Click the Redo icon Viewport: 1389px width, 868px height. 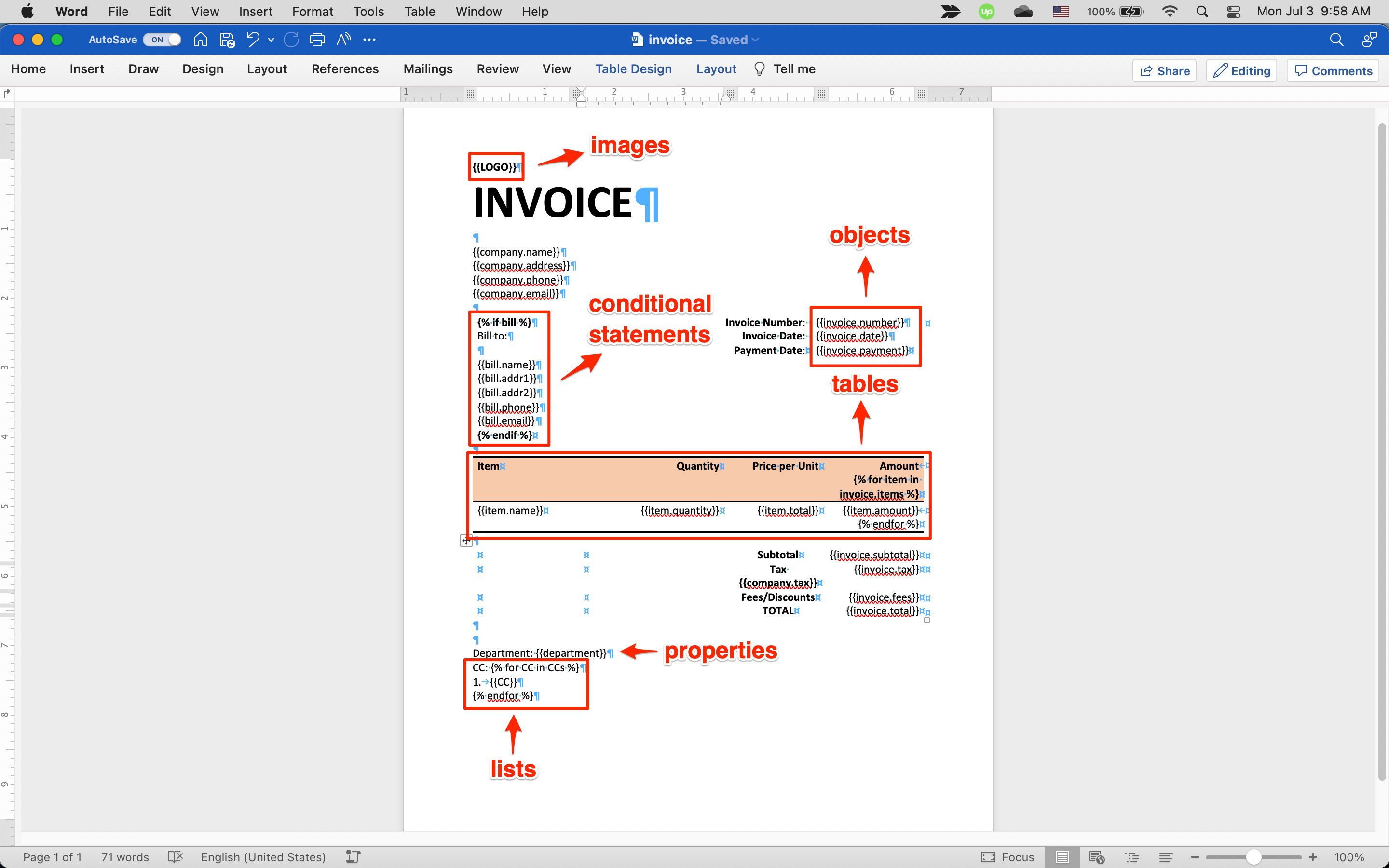pyautogui.click(x=291, y=40)
